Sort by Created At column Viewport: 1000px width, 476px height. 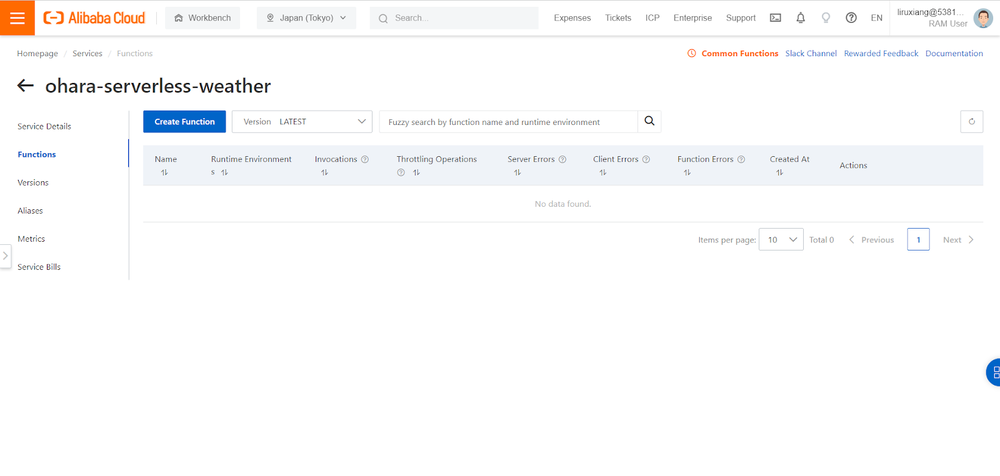[780, 173]
